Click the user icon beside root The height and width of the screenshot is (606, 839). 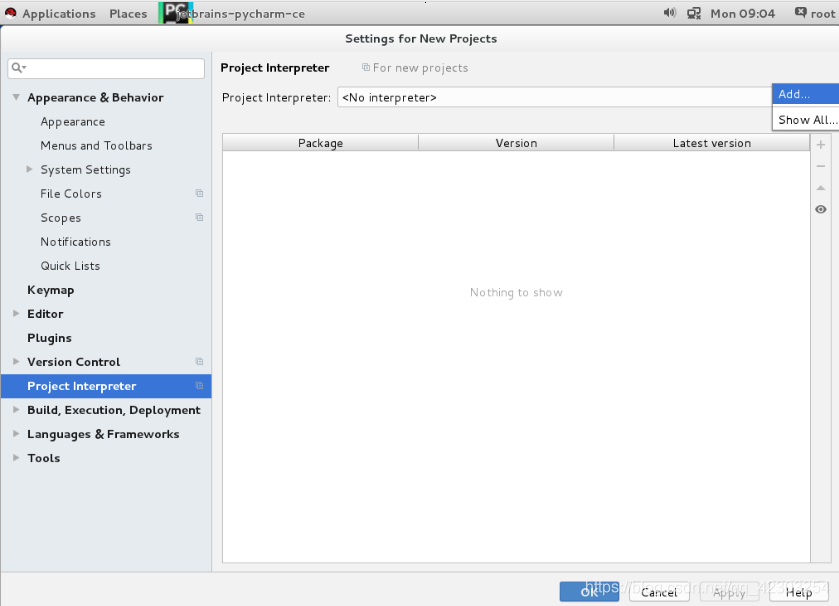click(800, 12)
